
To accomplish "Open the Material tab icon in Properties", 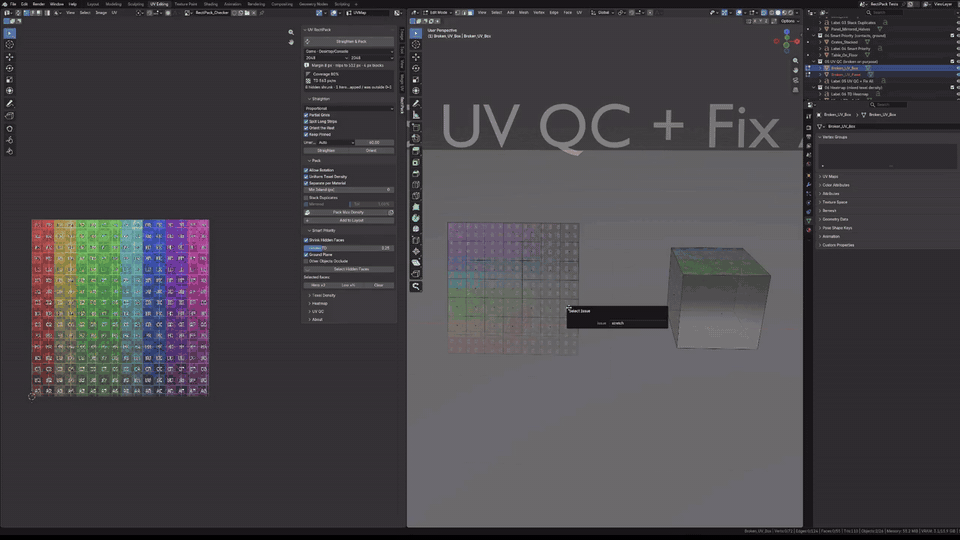I will [809, 230].
